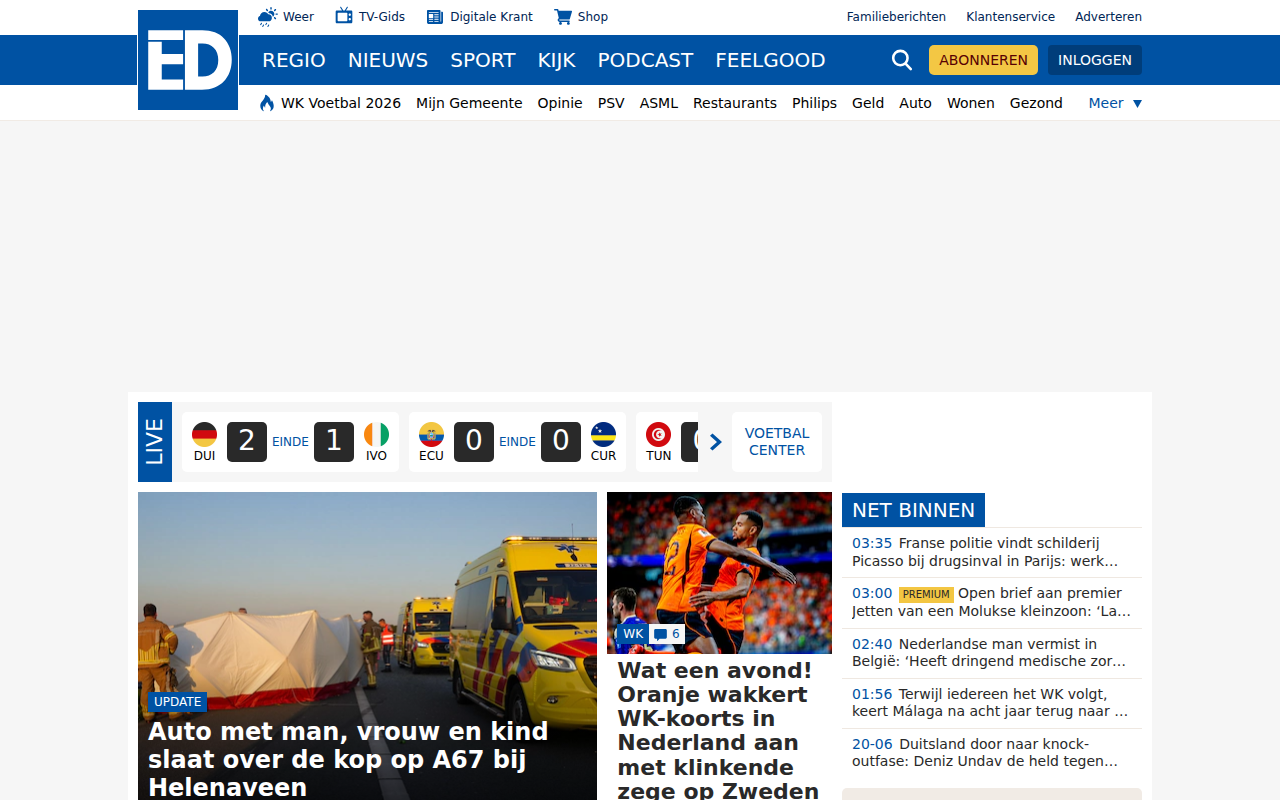This screenshot has width=1280, height=800.
Task: Open 03:35 item about Picasso schilderij
Action: pos(991,552)
